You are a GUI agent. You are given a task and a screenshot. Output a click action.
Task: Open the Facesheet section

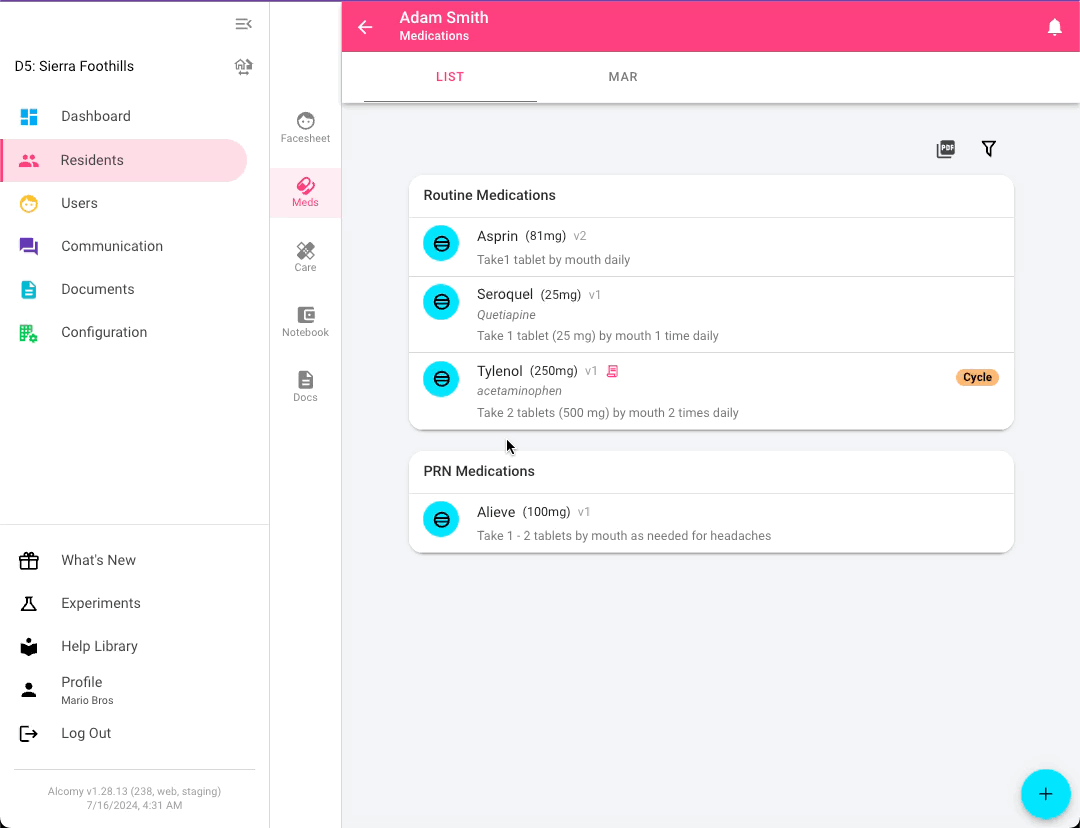pyautogui.click(x=305, y=127)
